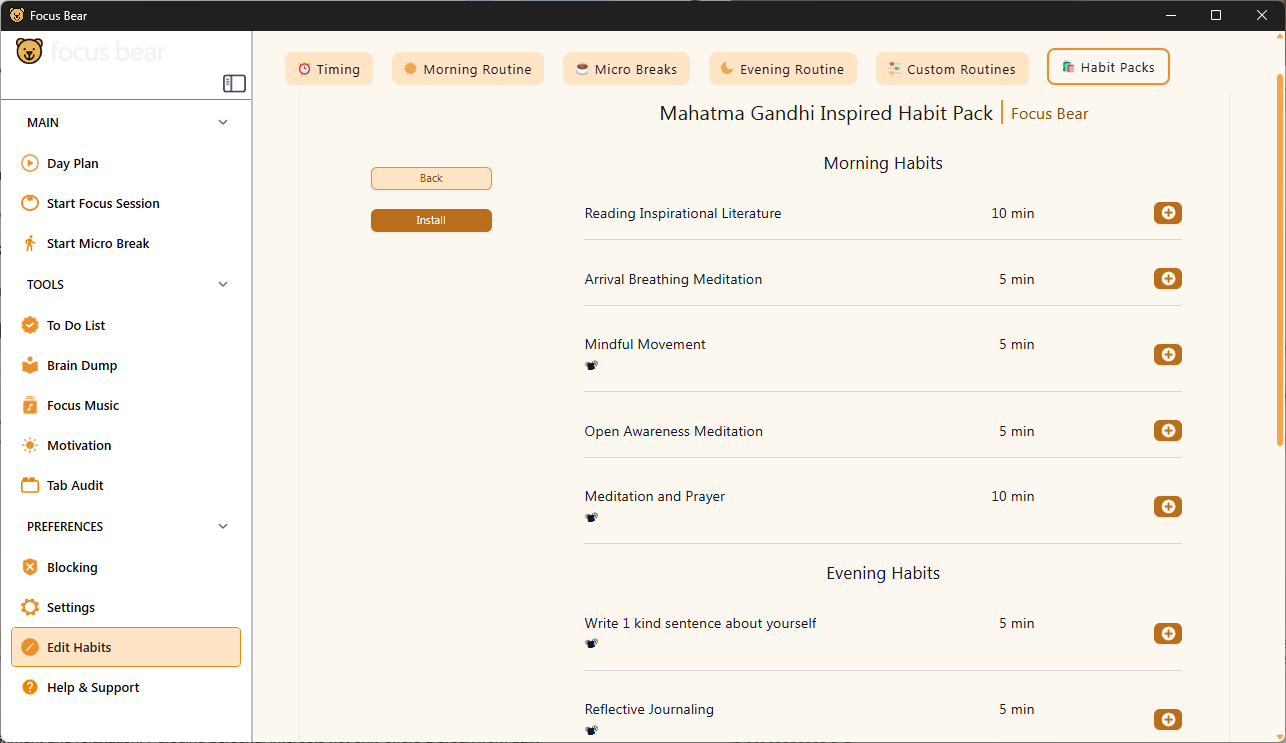This screenshot has width=1286, height=743.
Task: Select the Habit Packs tab
Action: 1108,67
